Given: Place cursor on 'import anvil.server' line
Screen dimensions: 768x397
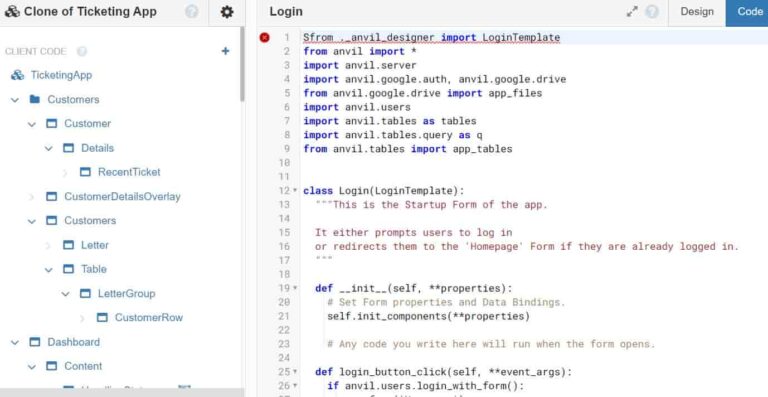Looking at the screenshot, I should pos(360,65).
